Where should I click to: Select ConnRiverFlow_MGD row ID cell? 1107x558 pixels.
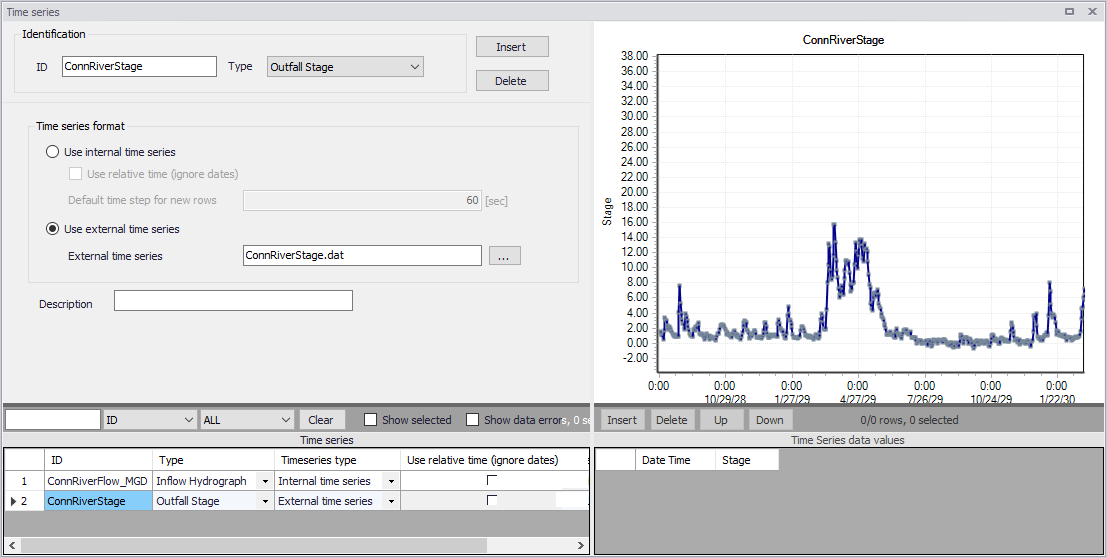point(98,481)
